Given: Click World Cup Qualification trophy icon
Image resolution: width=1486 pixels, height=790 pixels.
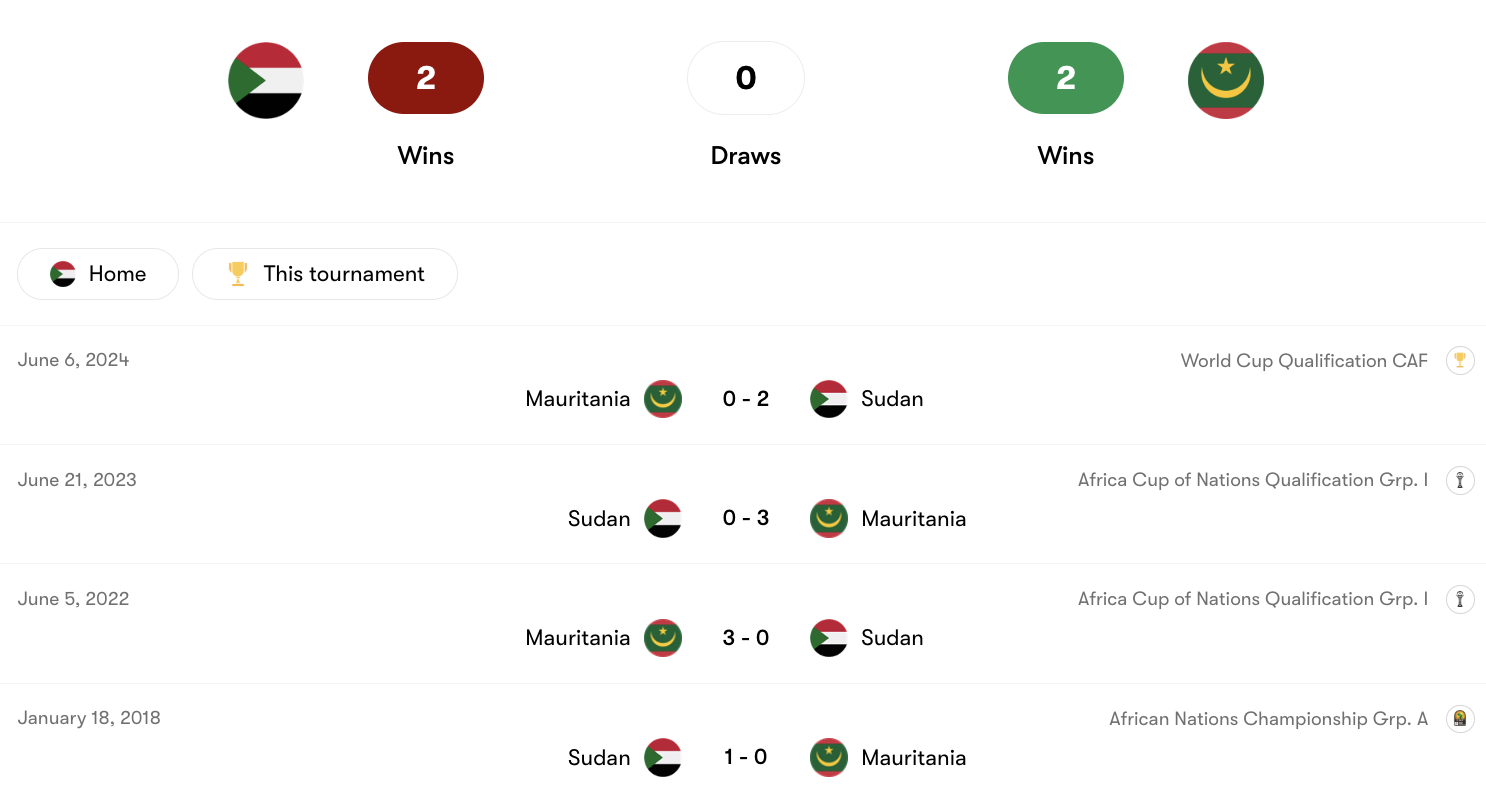Looking at the screenshot, I should click(1460, 361).
